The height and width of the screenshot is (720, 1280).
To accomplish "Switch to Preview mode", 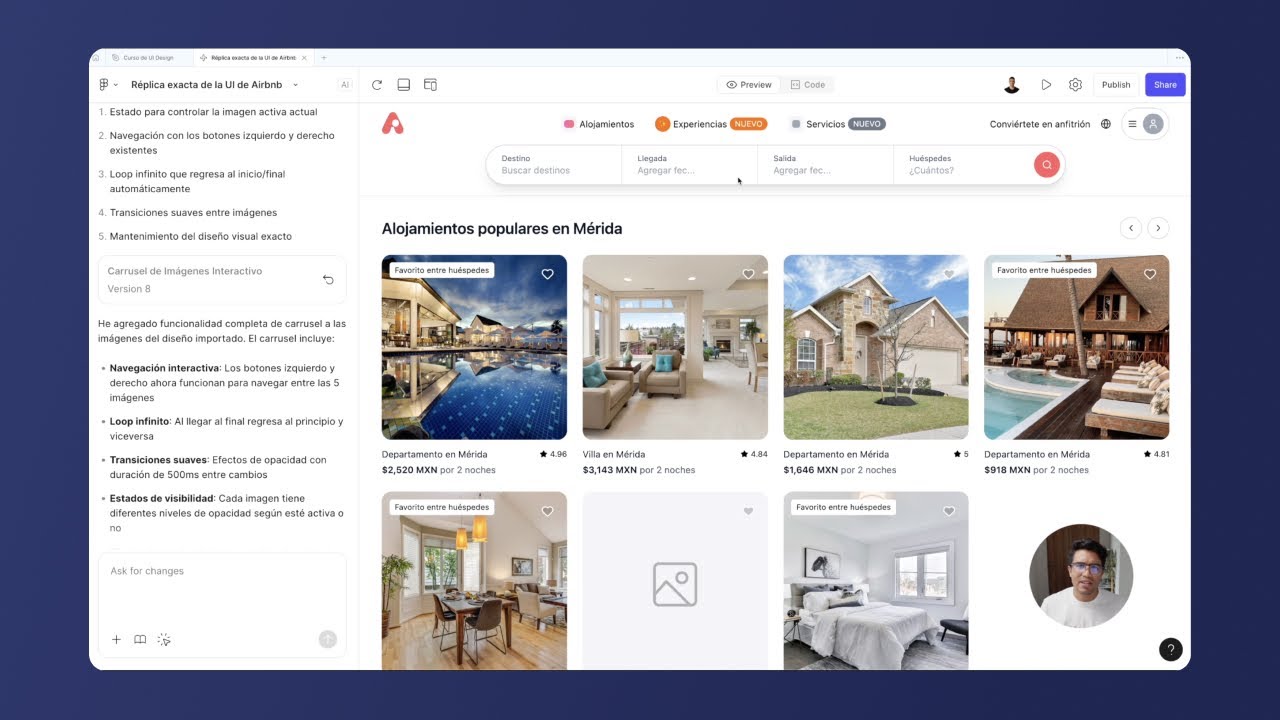I will click(x=749, y=85).
